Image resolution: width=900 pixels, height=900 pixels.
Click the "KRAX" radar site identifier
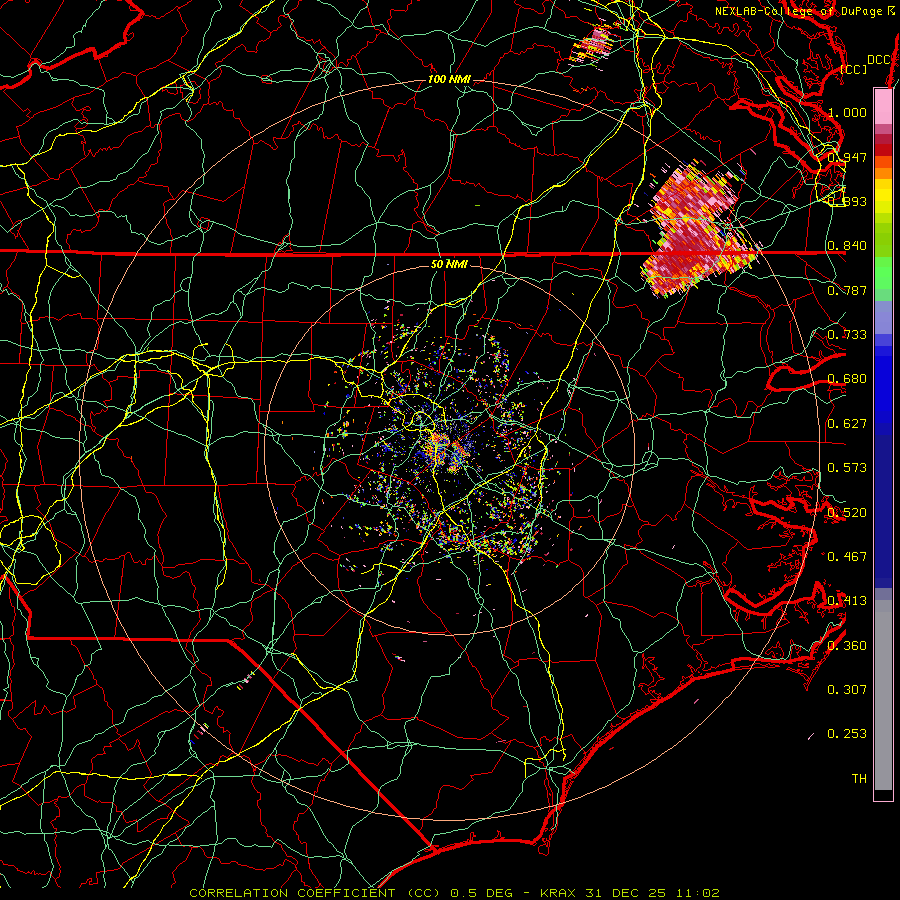(x=560, y=893)
